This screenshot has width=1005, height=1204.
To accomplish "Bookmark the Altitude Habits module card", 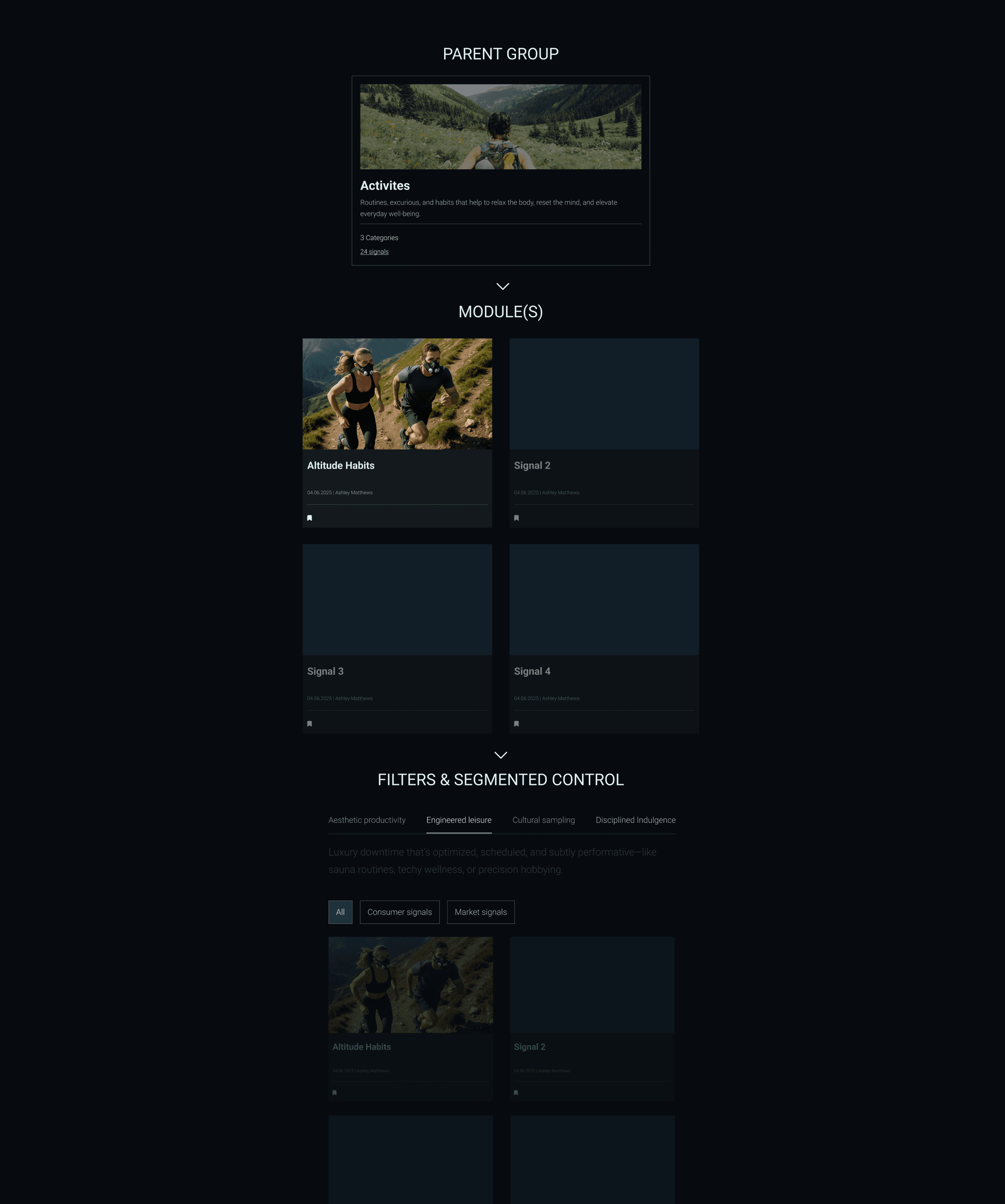I will [310, 518].
